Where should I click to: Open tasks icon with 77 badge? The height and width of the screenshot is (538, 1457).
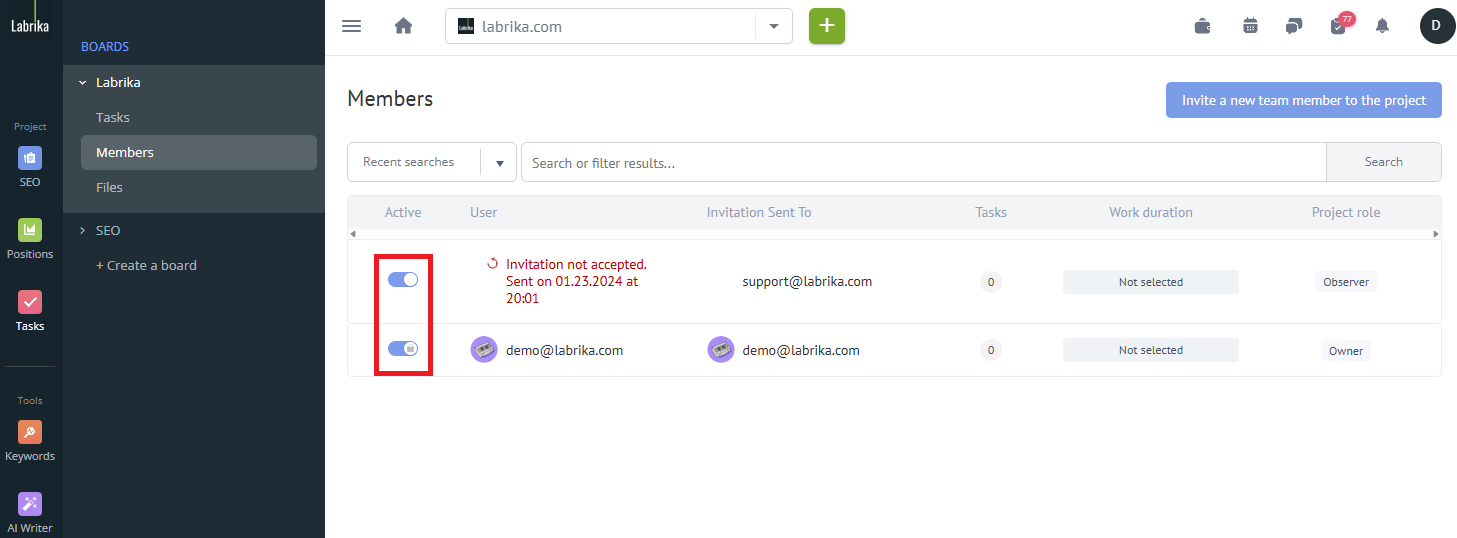click(1339, 26)
